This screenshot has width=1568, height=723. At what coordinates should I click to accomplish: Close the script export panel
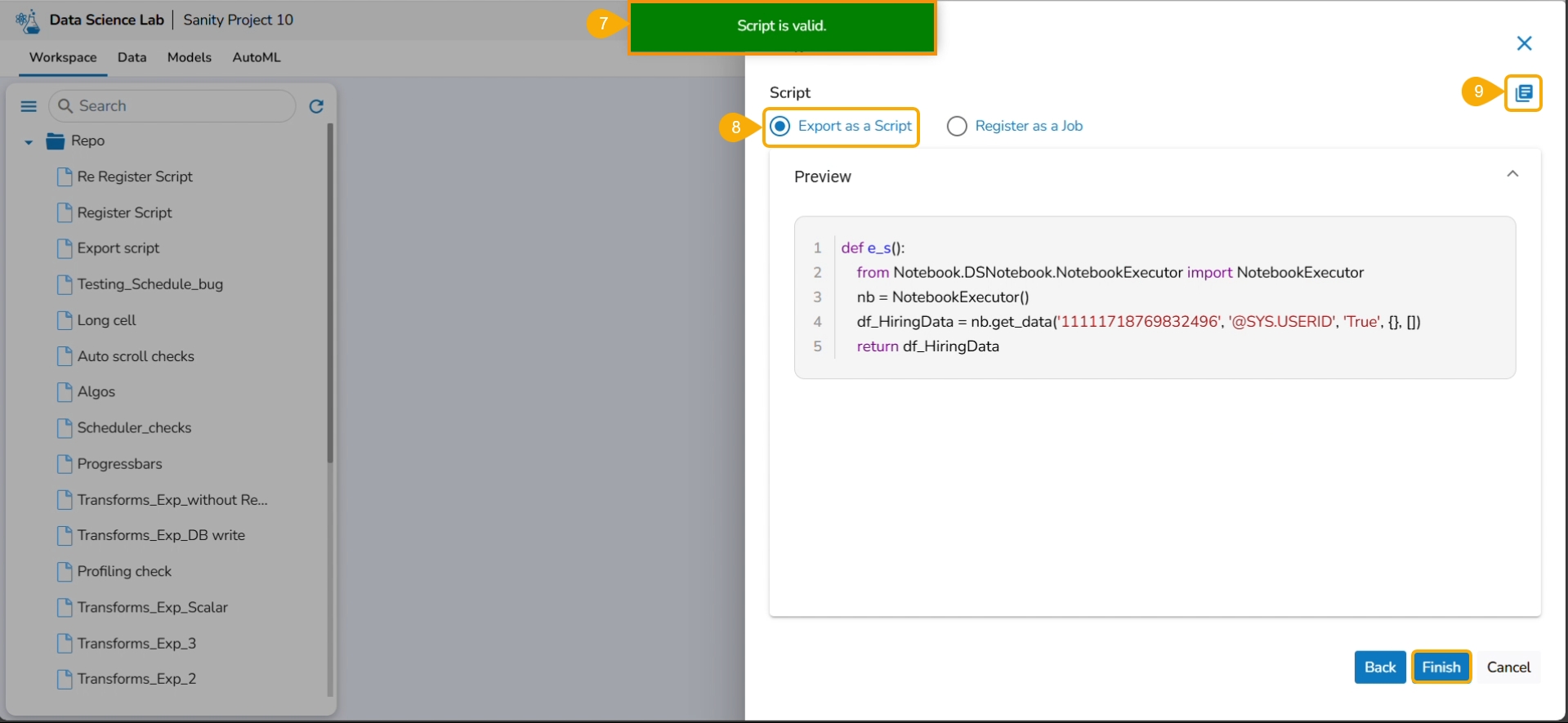point(1524,43)
